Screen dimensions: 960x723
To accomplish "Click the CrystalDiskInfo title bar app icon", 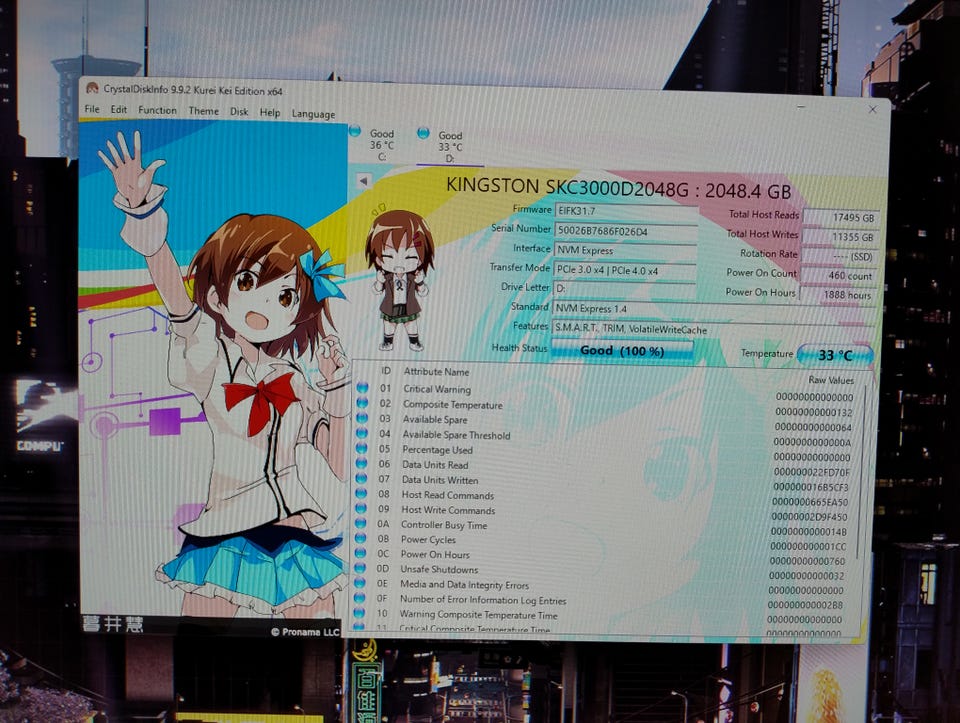I will (x=92, y=88).
